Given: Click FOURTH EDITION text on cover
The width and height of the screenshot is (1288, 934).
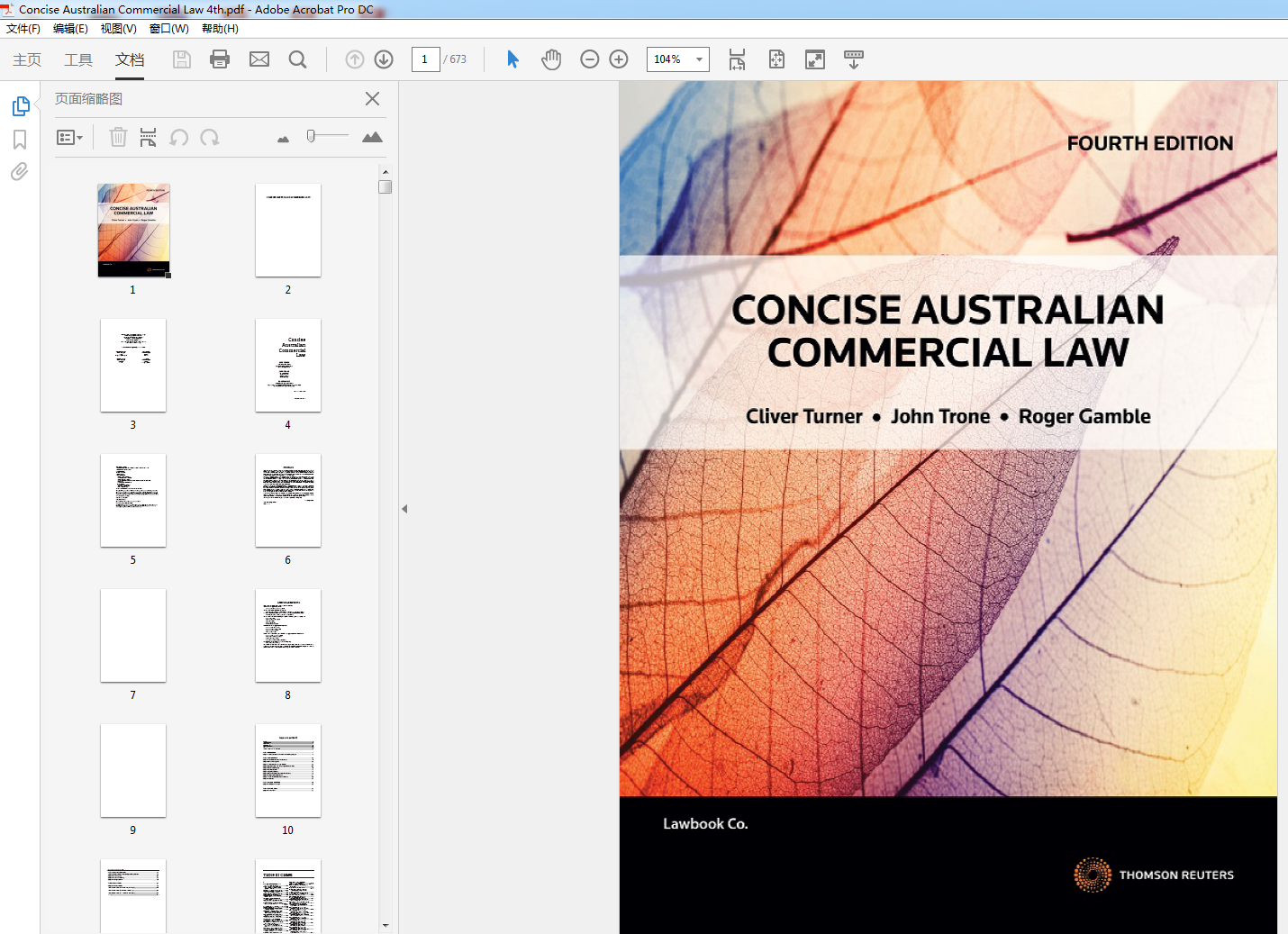Looking at the screenshot, I should click(1150, 143).
